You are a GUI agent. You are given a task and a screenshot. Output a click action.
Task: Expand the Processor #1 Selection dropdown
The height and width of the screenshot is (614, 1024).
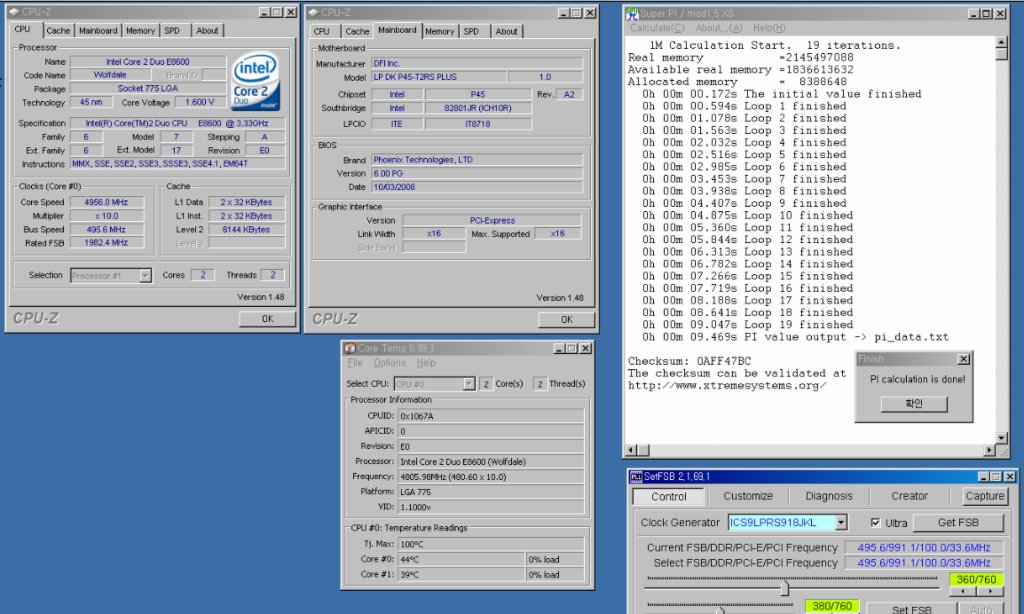click(145, 276)
